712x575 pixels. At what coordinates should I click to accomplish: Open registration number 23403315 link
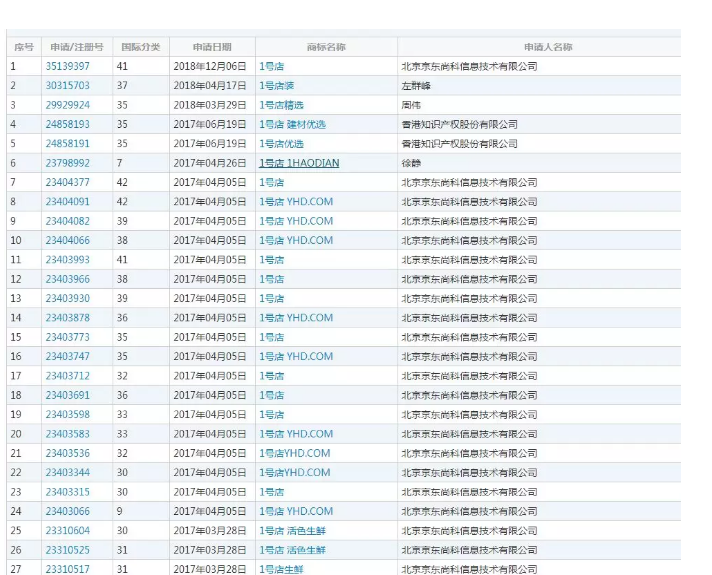pyautogui.click(x=67, y=492)
